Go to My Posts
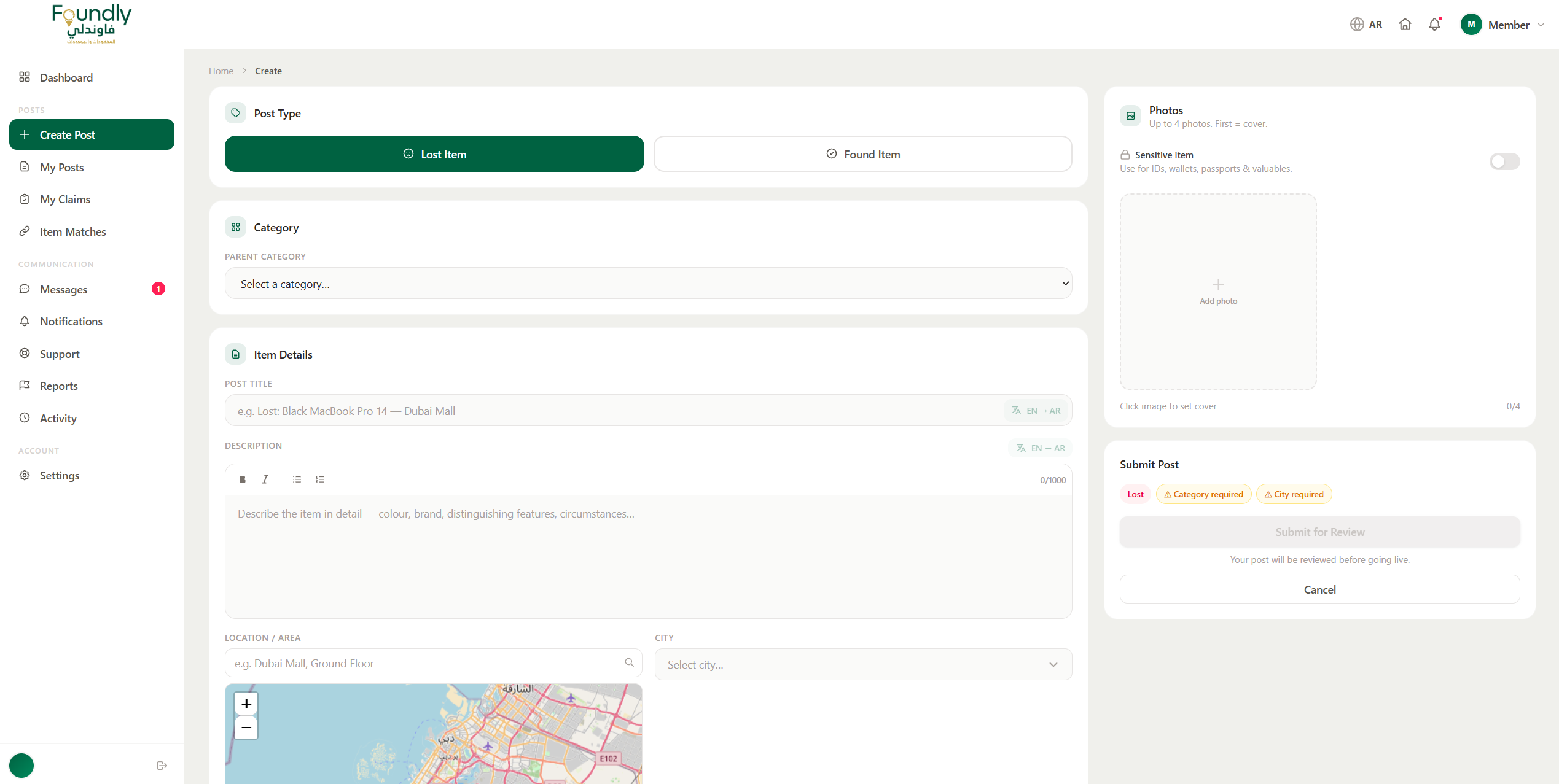 pos(92,167)
